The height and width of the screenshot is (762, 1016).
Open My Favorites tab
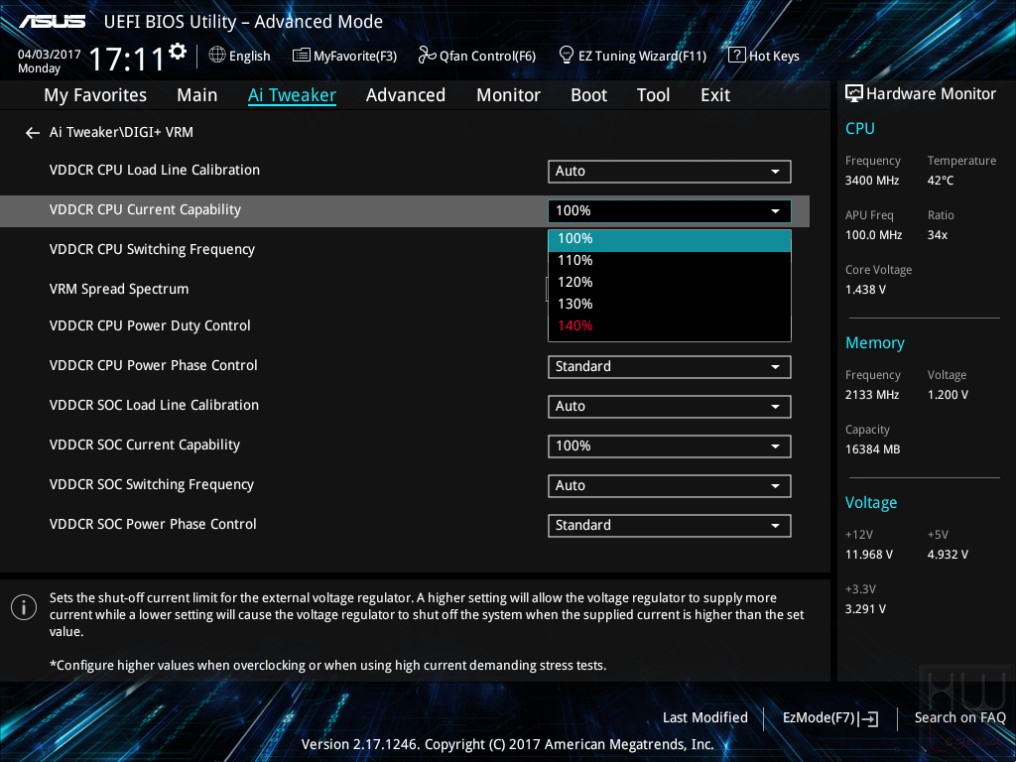95,95
